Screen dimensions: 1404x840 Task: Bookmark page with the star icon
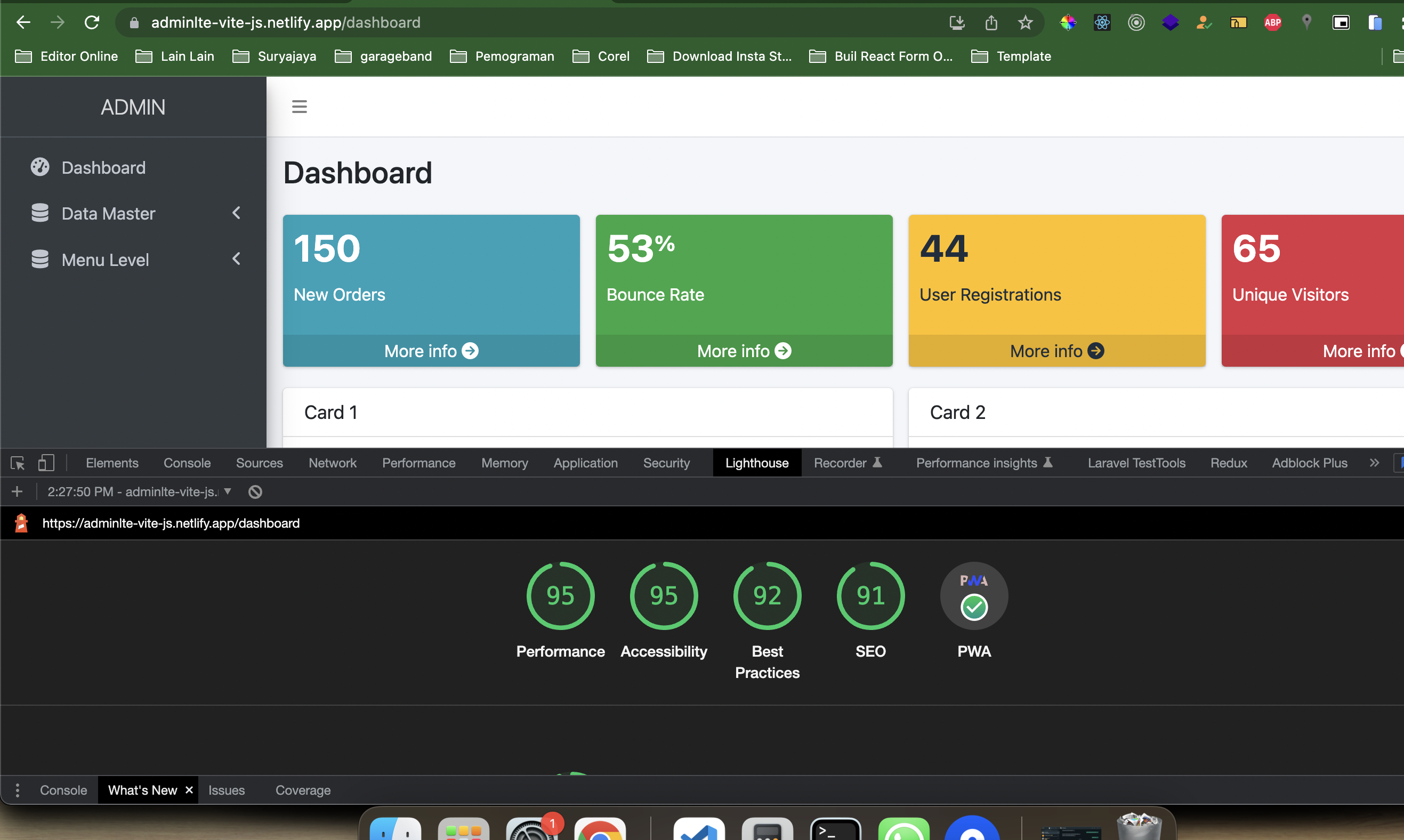pyautogui.click(x=1025, y=22)
